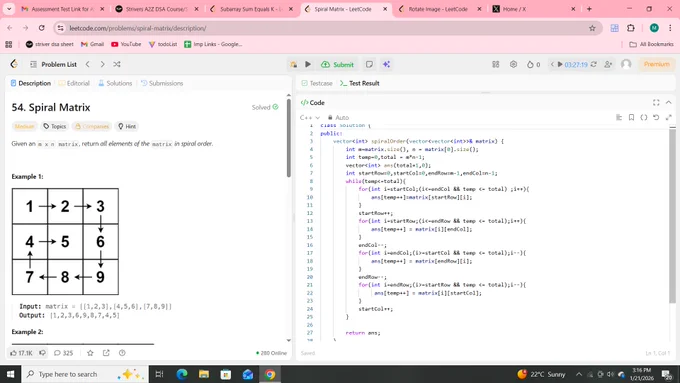Submit the solution

[337, 64]
